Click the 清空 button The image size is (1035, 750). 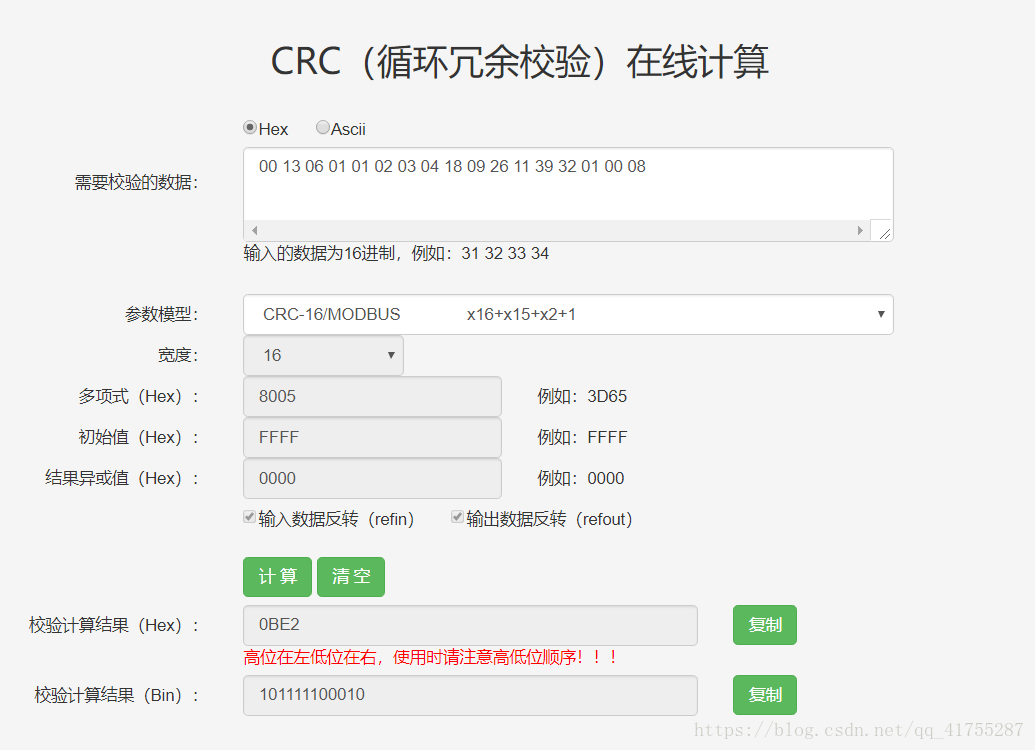pos(350,576)
